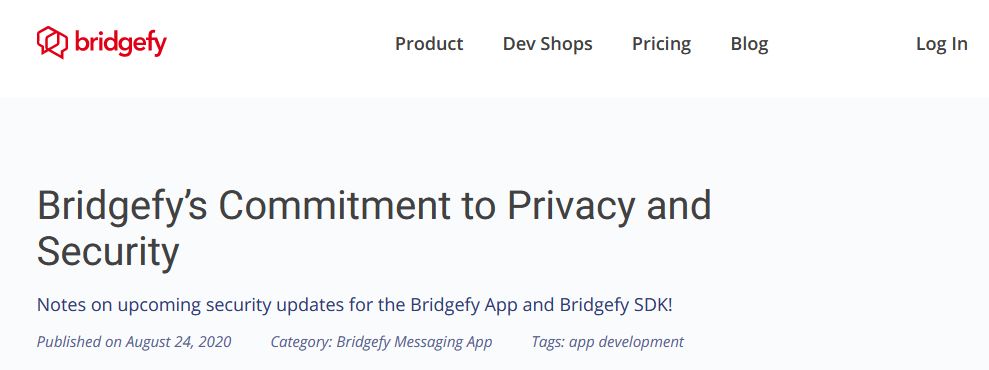Click the 'Category:' label
The width and height of the screenshot is (989, 370).
point(301,342)
